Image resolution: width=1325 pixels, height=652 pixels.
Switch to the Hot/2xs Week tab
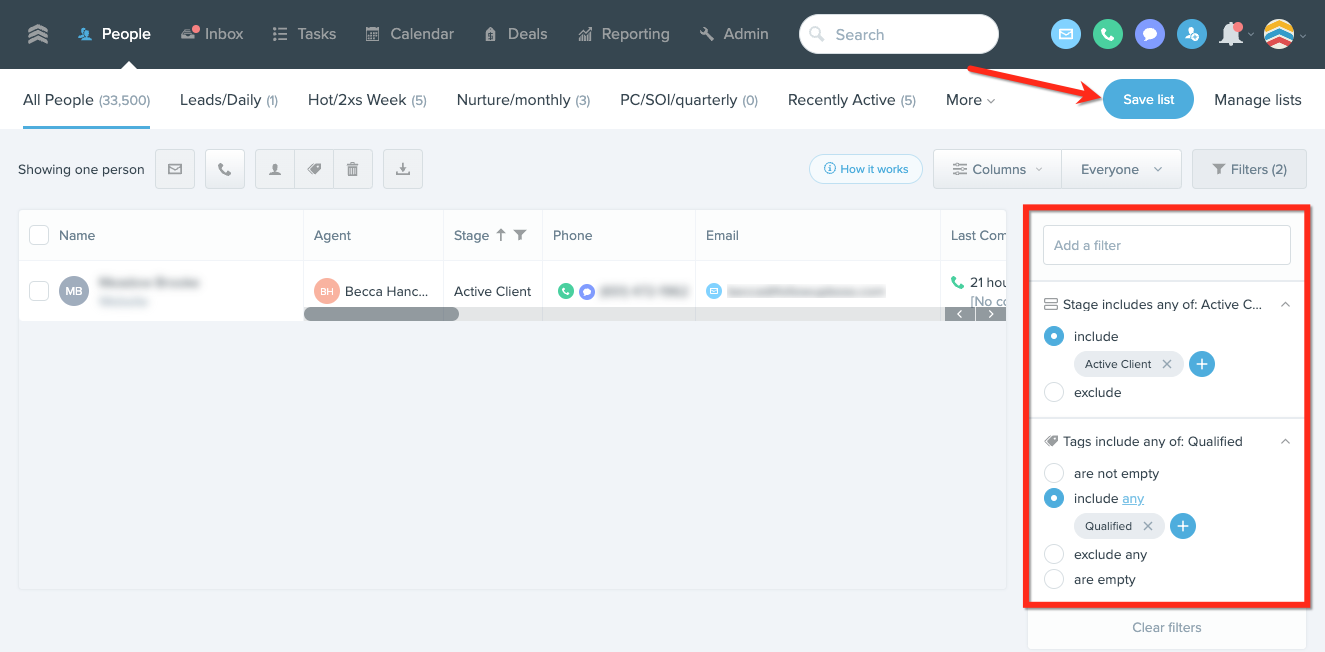pyautogui.click(x=366, y=100)
